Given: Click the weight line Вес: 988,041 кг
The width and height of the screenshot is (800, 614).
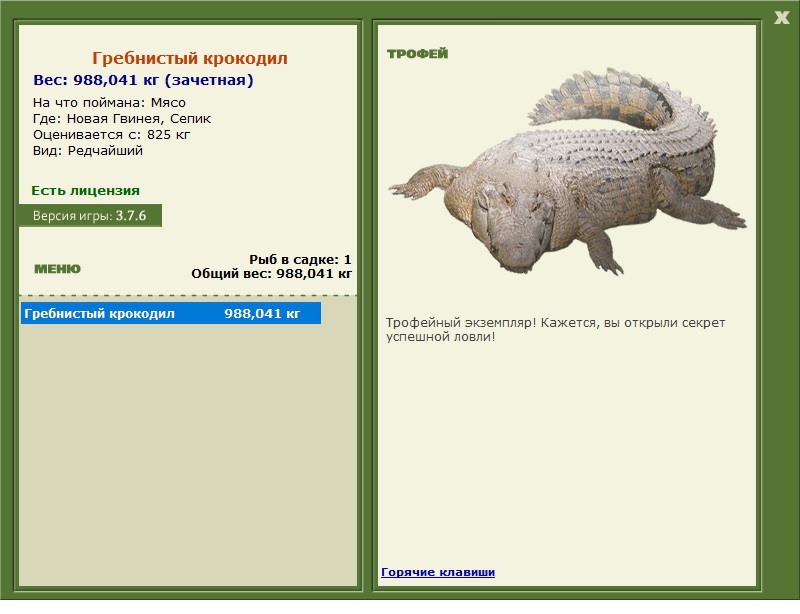Looking at the screenshot, I should click(x=143, y=80).
